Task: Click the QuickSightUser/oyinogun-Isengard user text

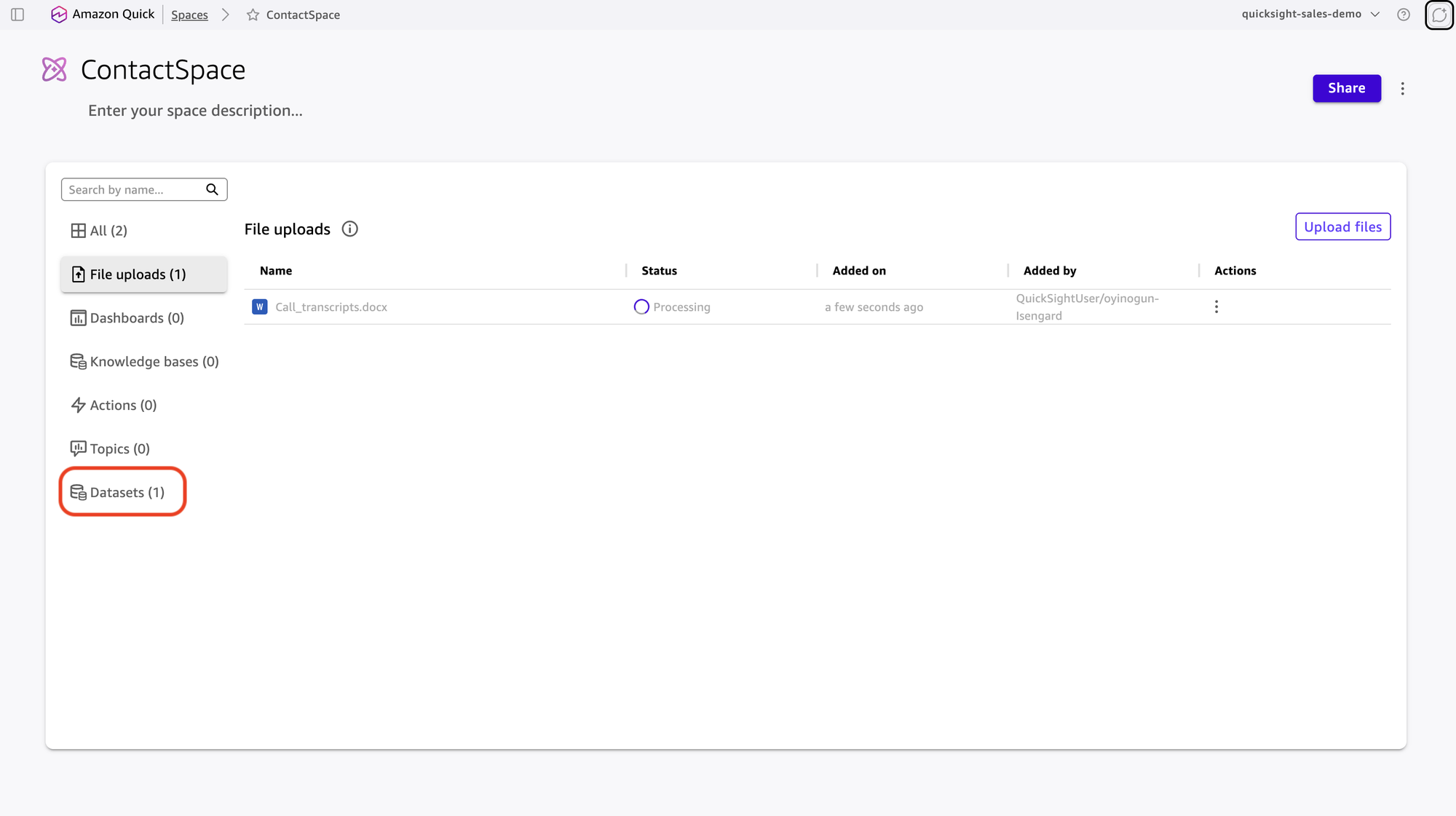Action: click(1088, 307)
